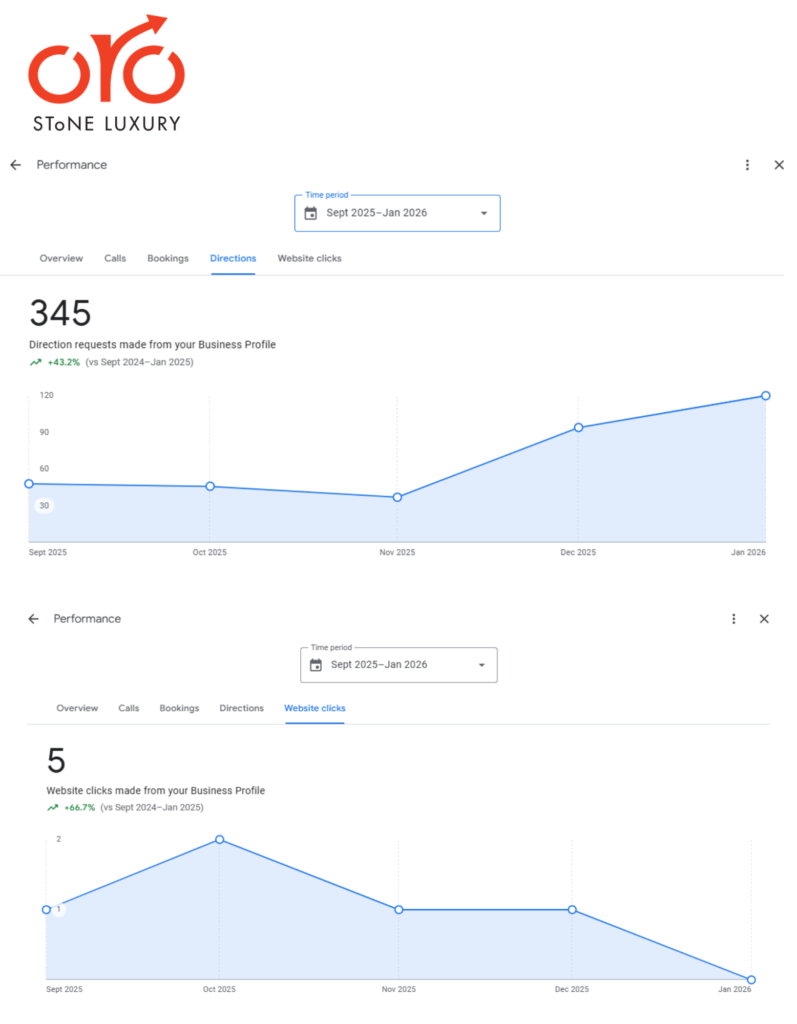The width and height of the screenshot is (797, 1024).
Task: Click Dec 2025 data point on Website clicks chart
Action: (x=572, y=910)
